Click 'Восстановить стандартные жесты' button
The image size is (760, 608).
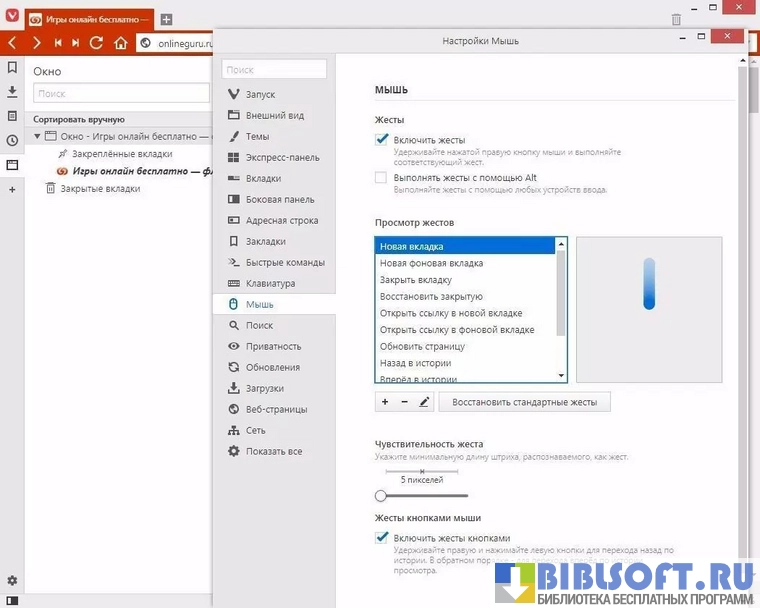point(524,402)
